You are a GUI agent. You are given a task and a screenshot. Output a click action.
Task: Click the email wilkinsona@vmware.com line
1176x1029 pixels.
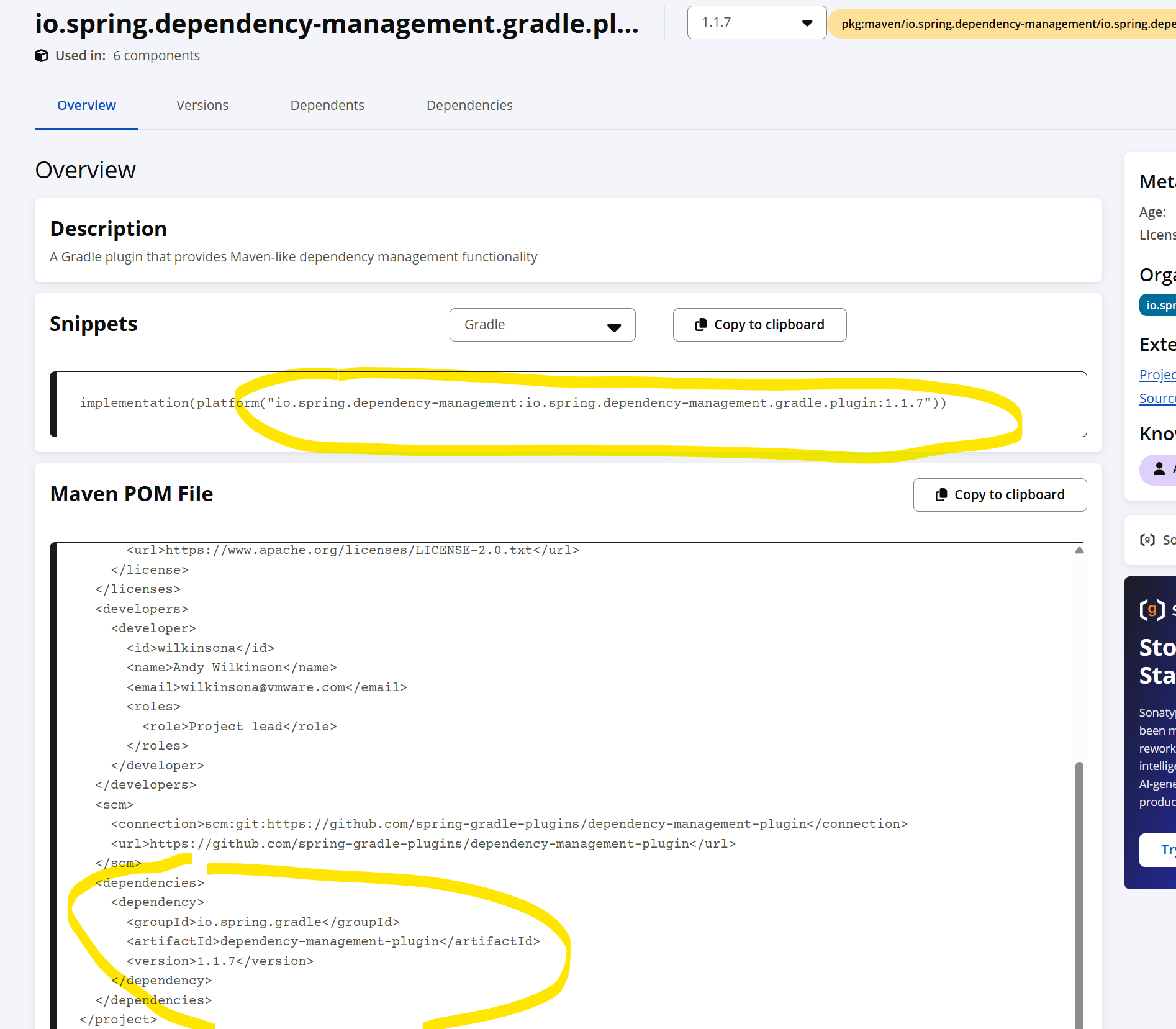click(x=267, y=687)
